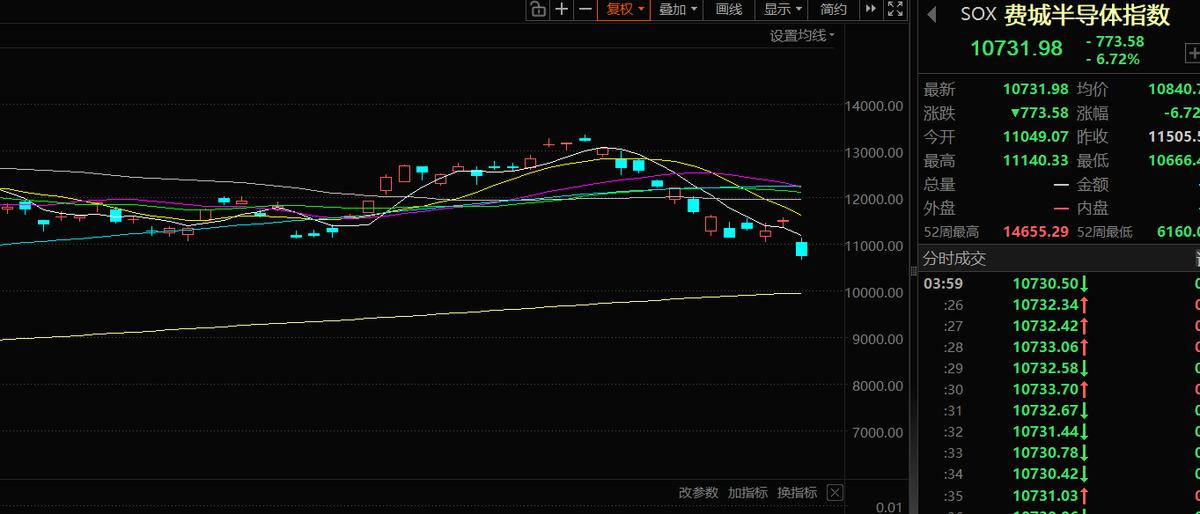The image size is (1200, 514).
Task: Select the trade price 10731.44
Action: (x=1046, y=431)
